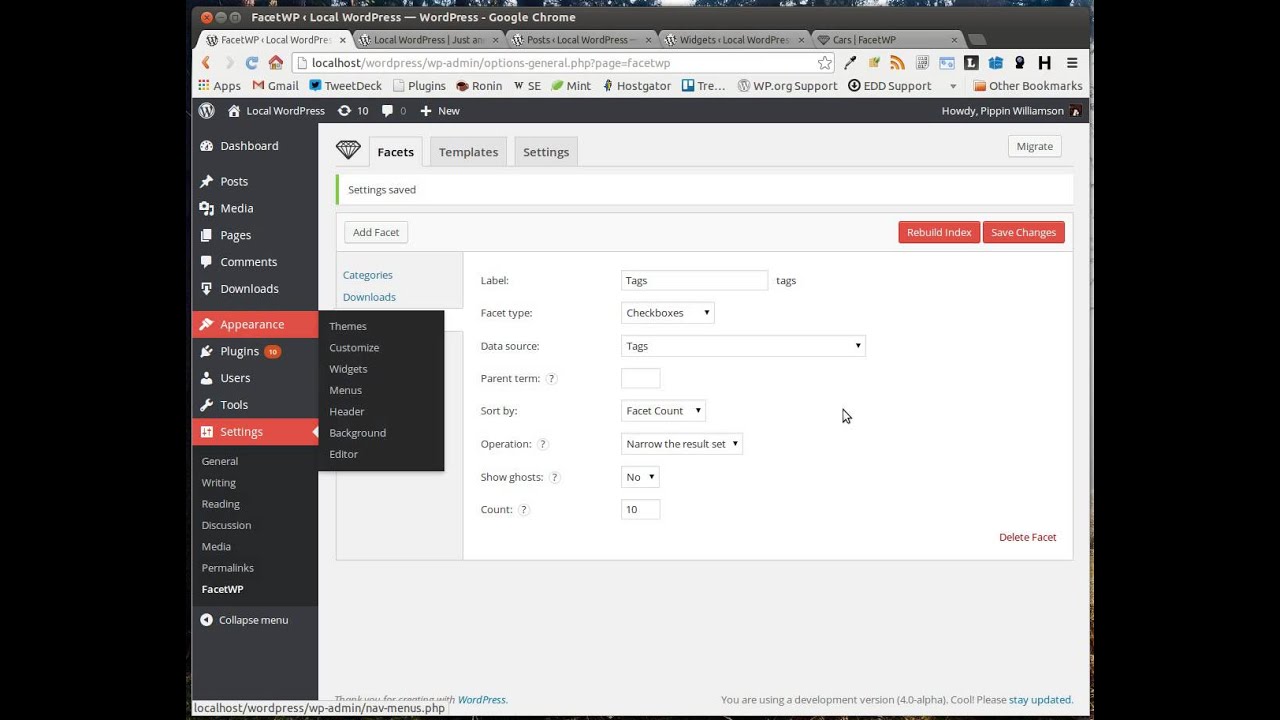Open the Operation dropdown
This screenshot has height=720, width=1280.
(681, 444)
